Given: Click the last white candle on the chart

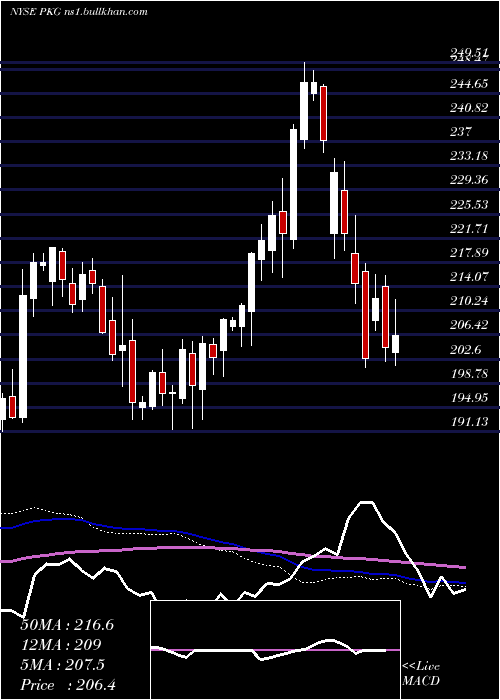Looking at the screenshot, I should [395, 344].
